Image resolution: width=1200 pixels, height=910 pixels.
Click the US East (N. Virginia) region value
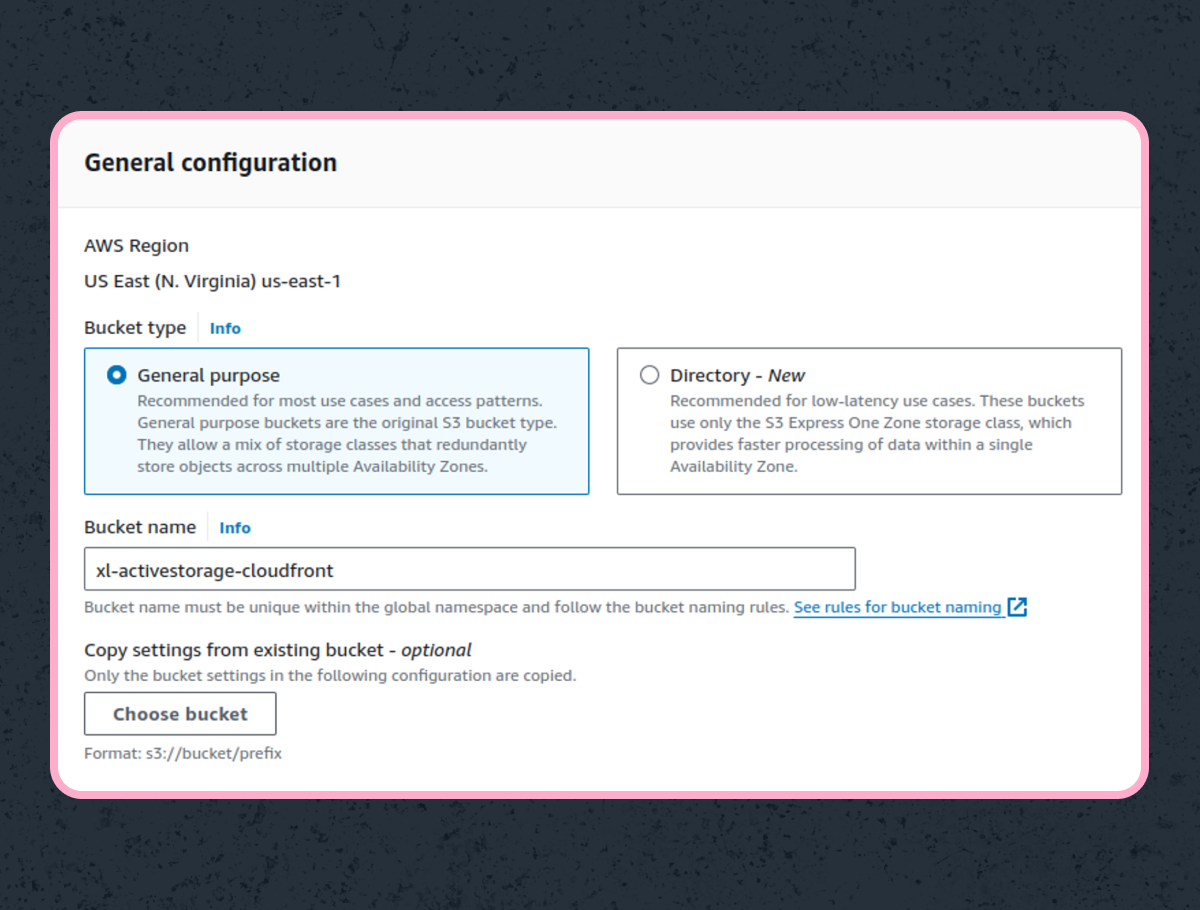click(x=212, y=282)
